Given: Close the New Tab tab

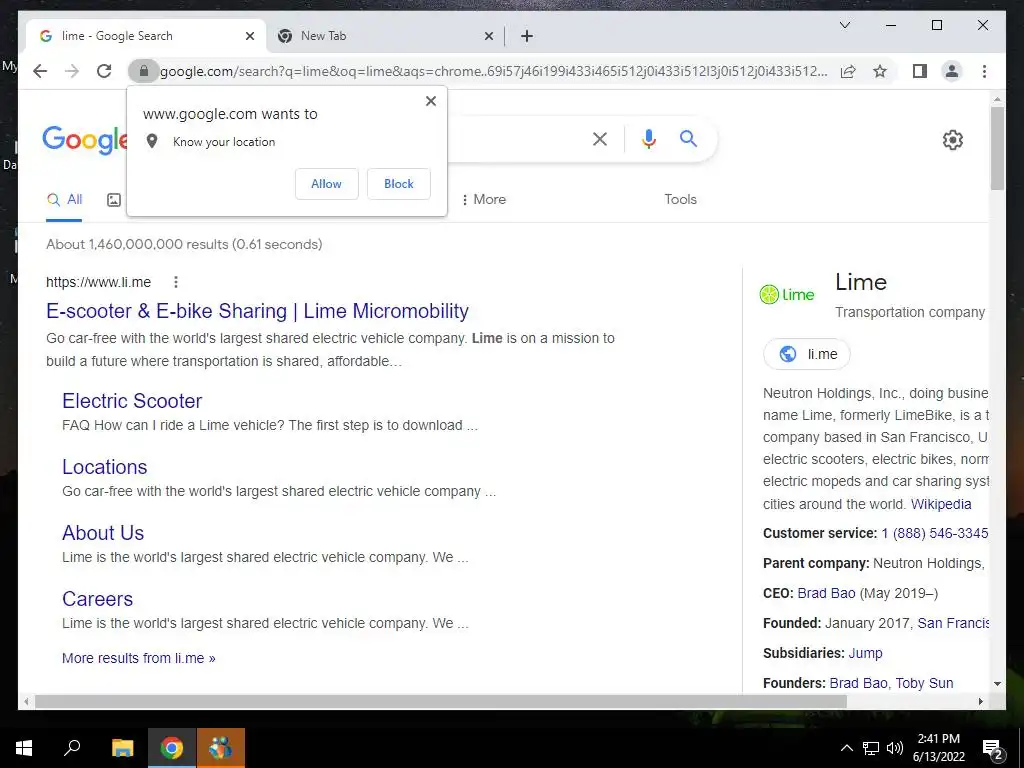Looking at the screenshot, I should click(x=488, y=36).
